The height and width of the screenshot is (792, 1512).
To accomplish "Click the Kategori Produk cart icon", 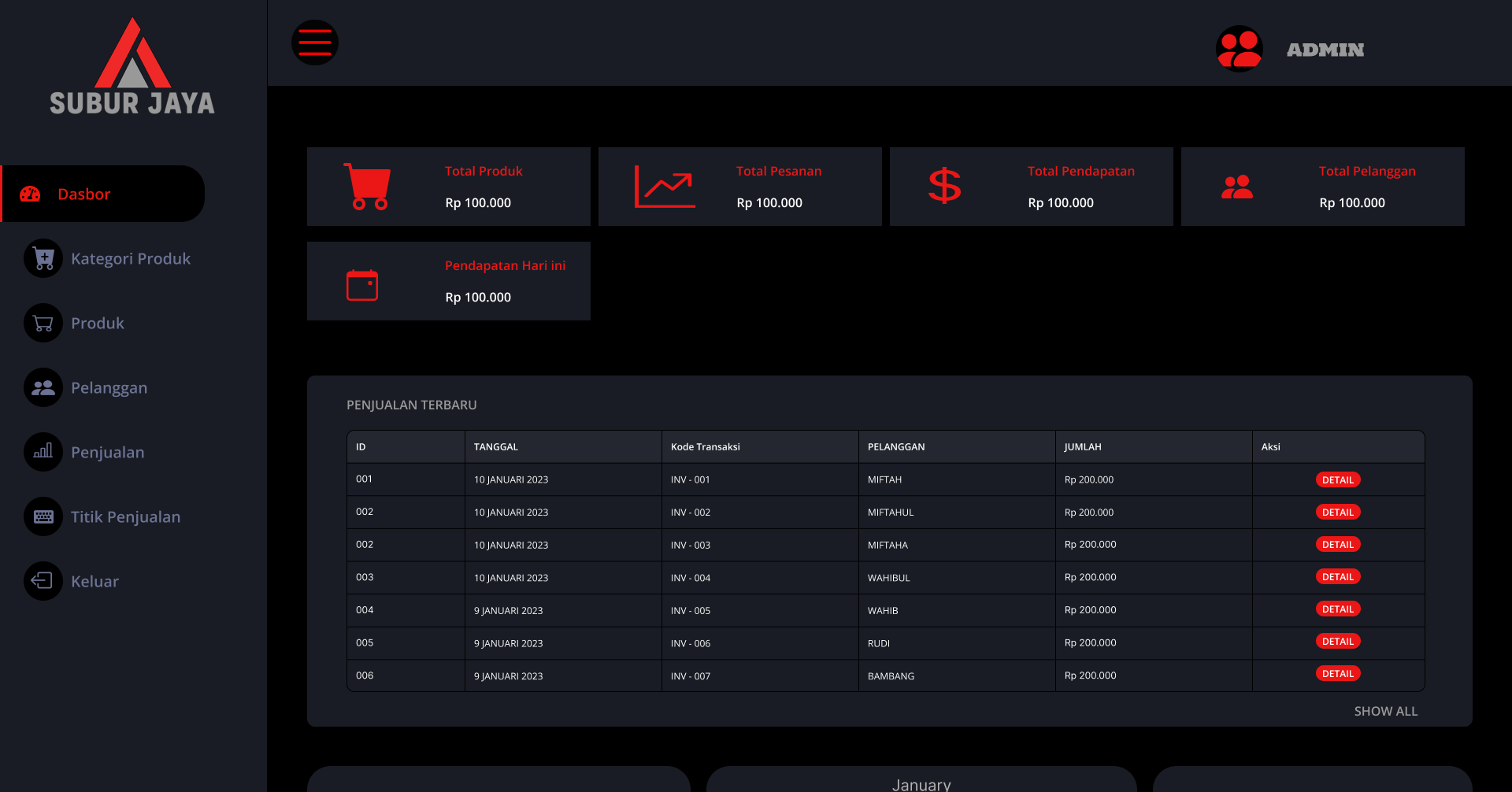I will 43,258.
